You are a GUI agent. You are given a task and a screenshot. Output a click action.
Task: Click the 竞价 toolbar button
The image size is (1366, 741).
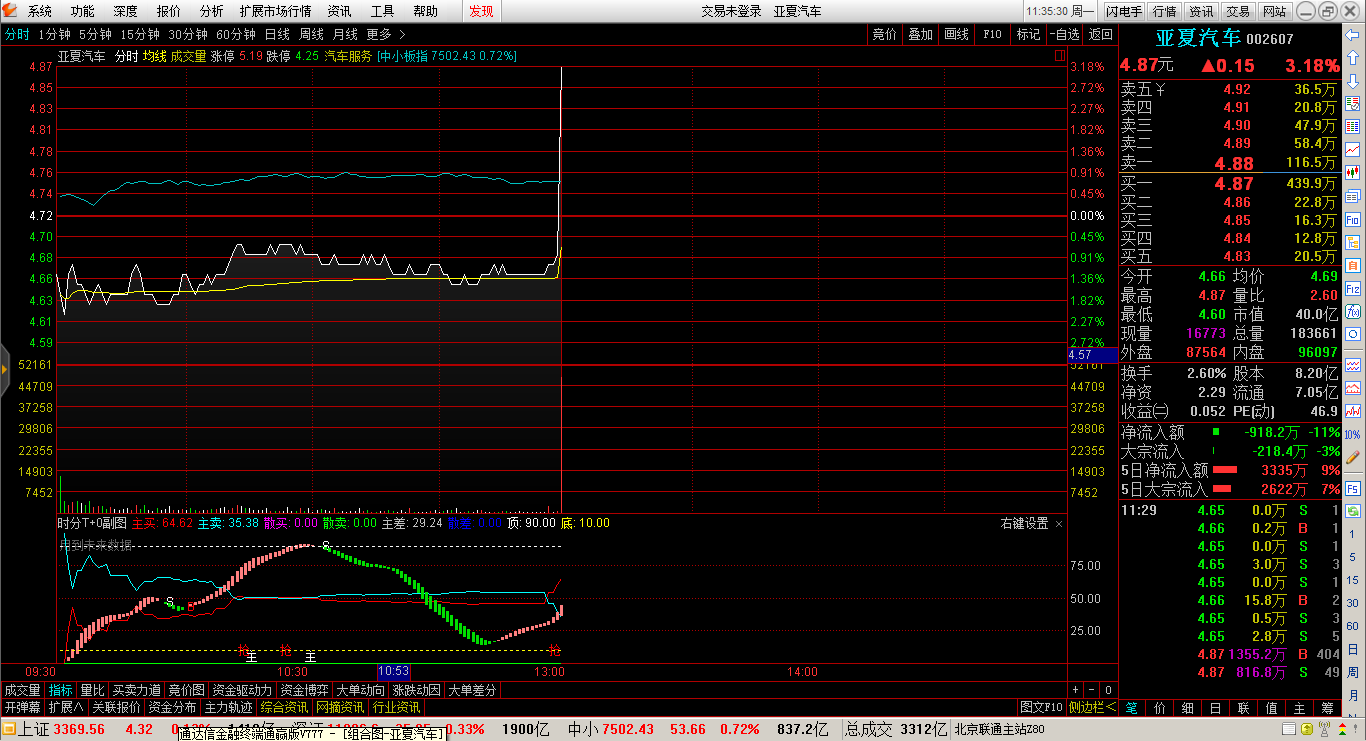pos(885,34)
